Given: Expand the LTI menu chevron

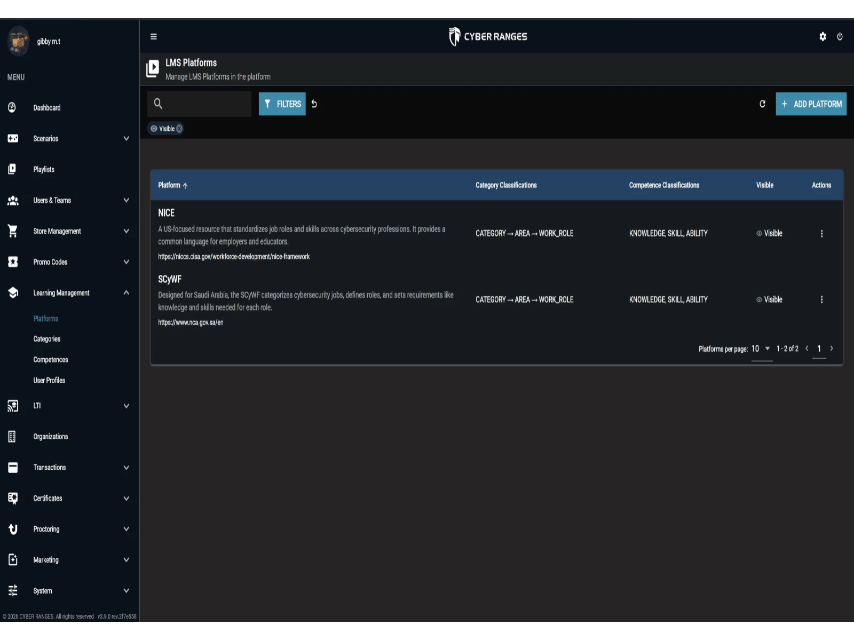Looking at the screenshot, I should pyautogui.click(x=126, y=405).
